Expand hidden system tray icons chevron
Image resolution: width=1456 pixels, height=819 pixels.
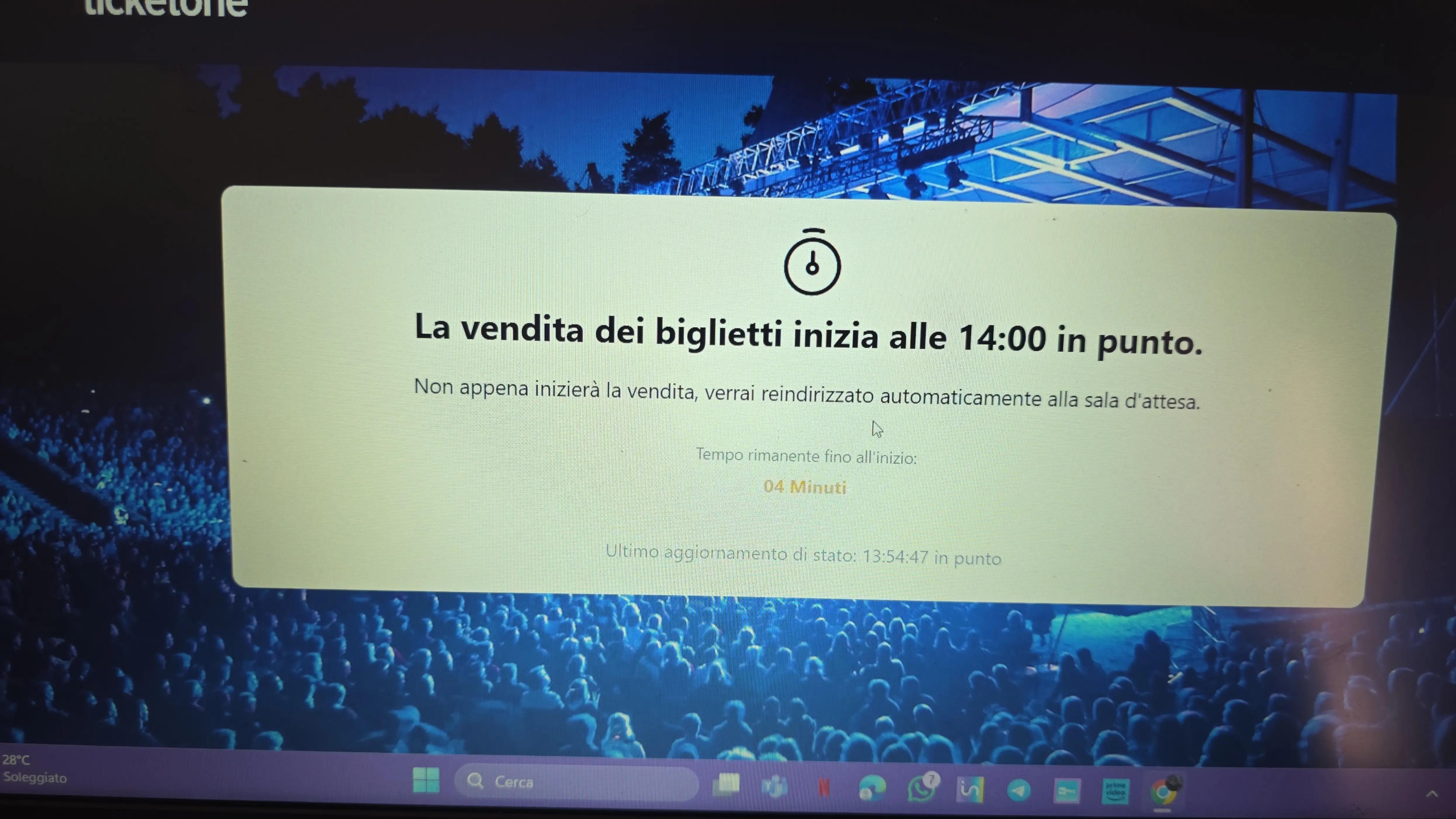pyautogui.click(x=1432, y=794)
